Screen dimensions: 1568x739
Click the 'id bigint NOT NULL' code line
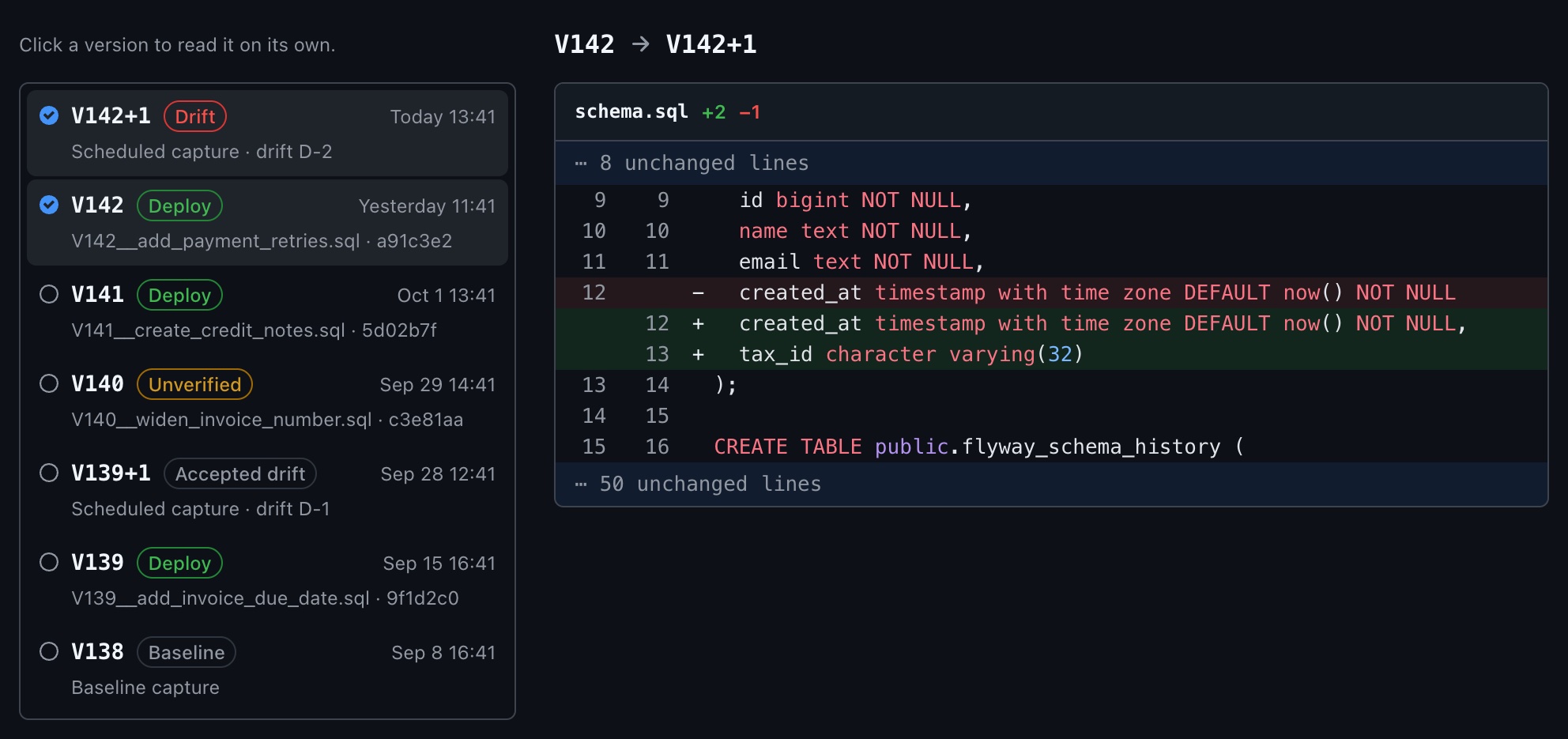coord(1051,200)
